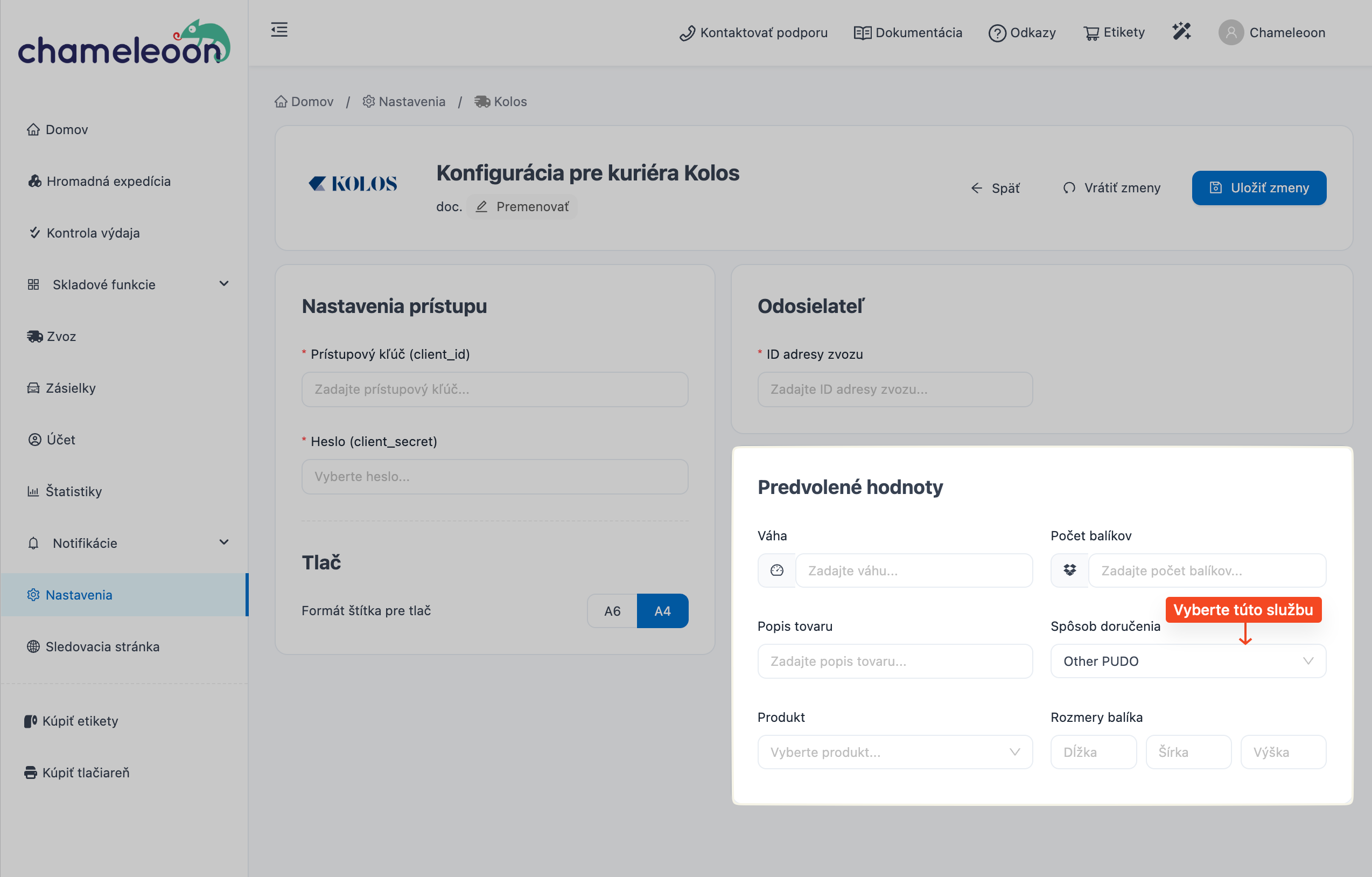Open the Produkt dropdown
Image resolution: width=1372 pixels, height=877 pixels.
pos(894,752)
